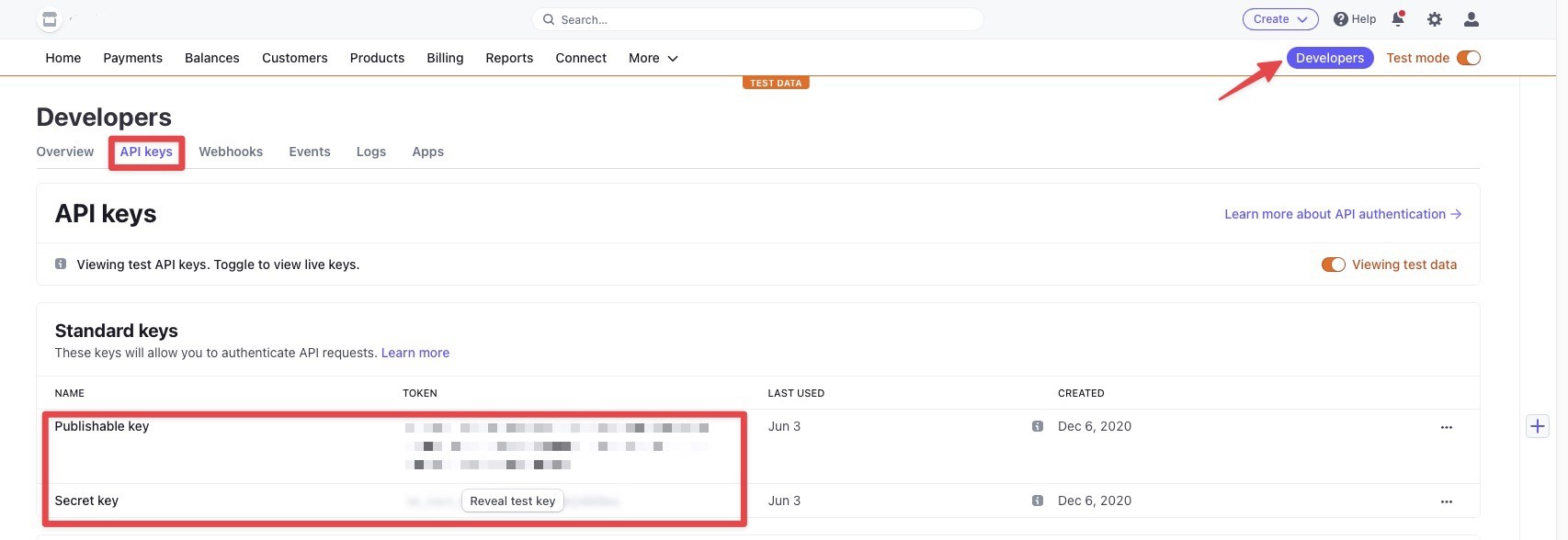Open the Create dropdown
The image size is (1568, 540).
click(x=1280, y=19)
